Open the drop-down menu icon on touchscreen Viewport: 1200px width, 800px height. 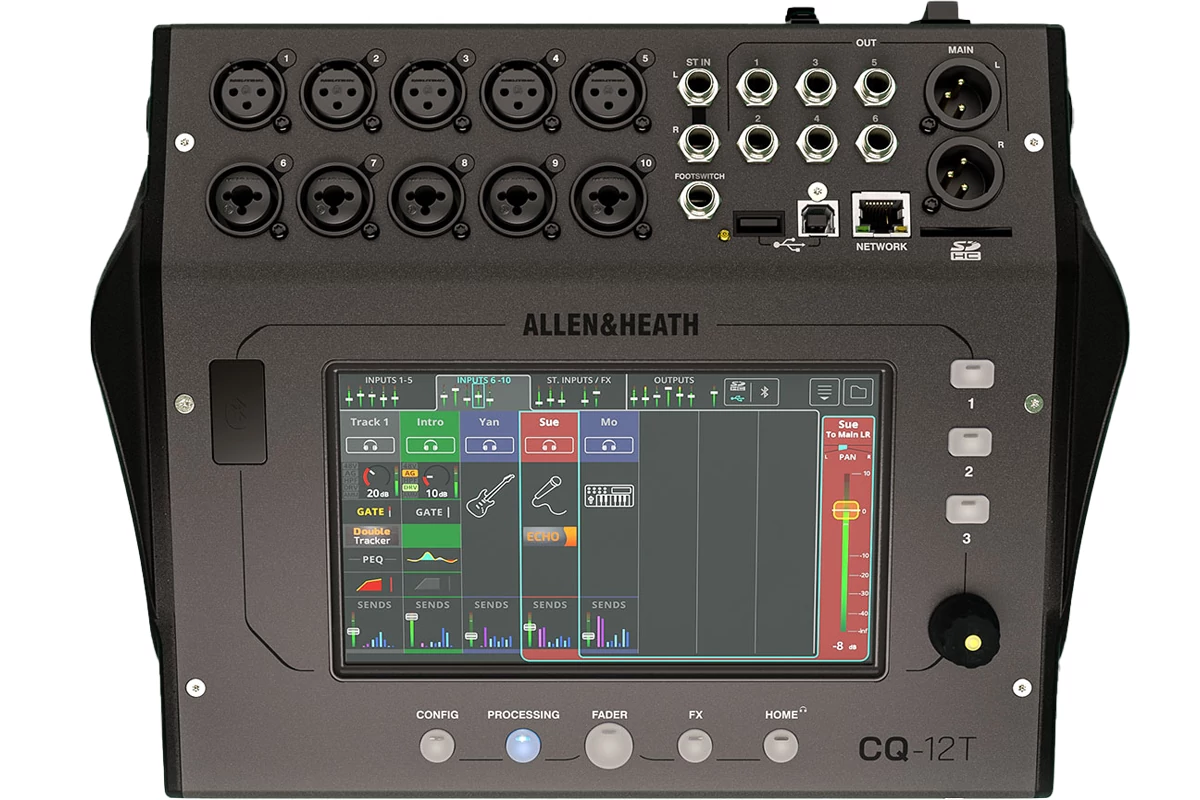pos(824,391)
